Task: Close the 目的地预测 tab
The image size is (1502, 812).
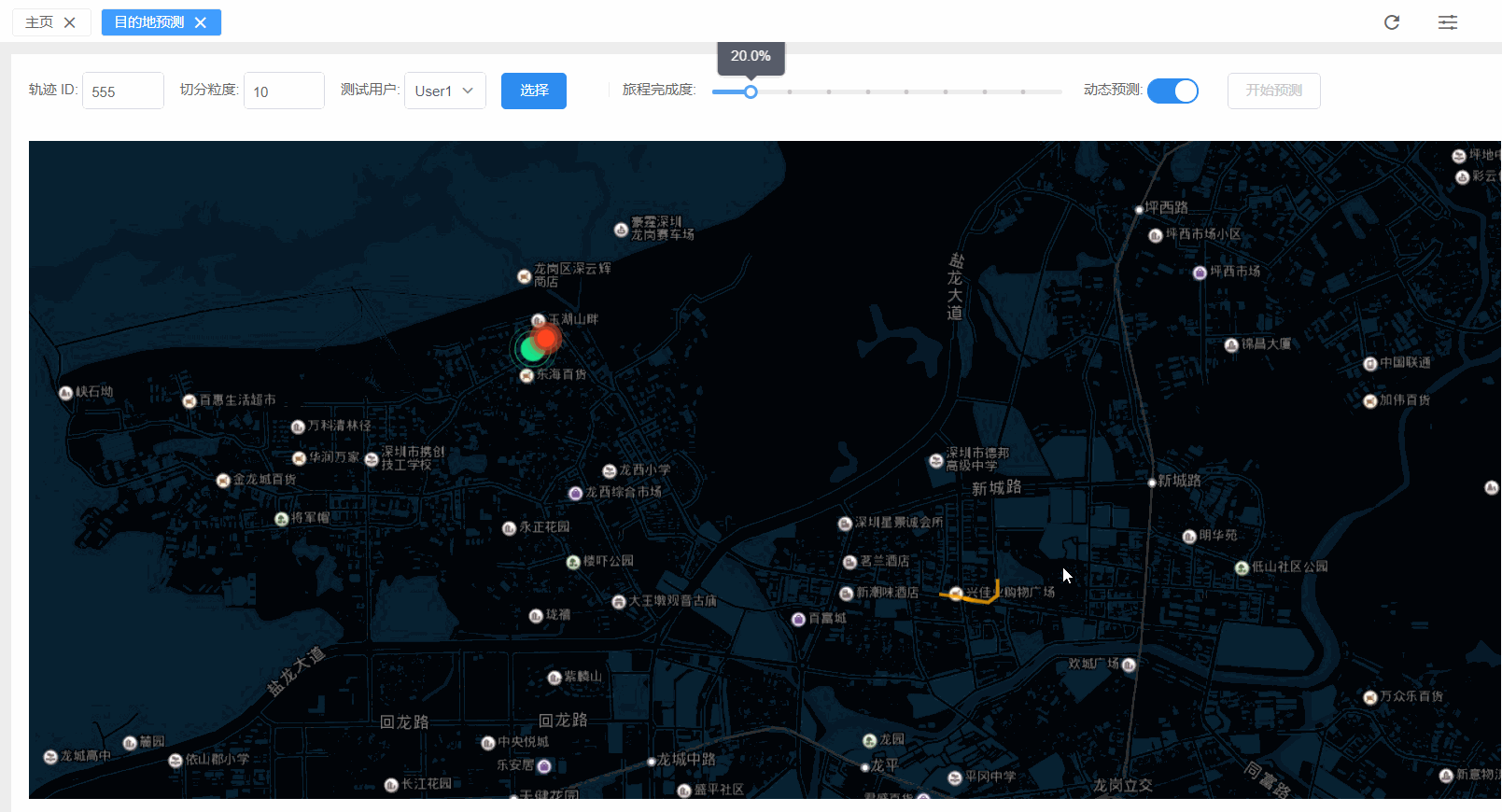Action: click(x=201, y=22)
